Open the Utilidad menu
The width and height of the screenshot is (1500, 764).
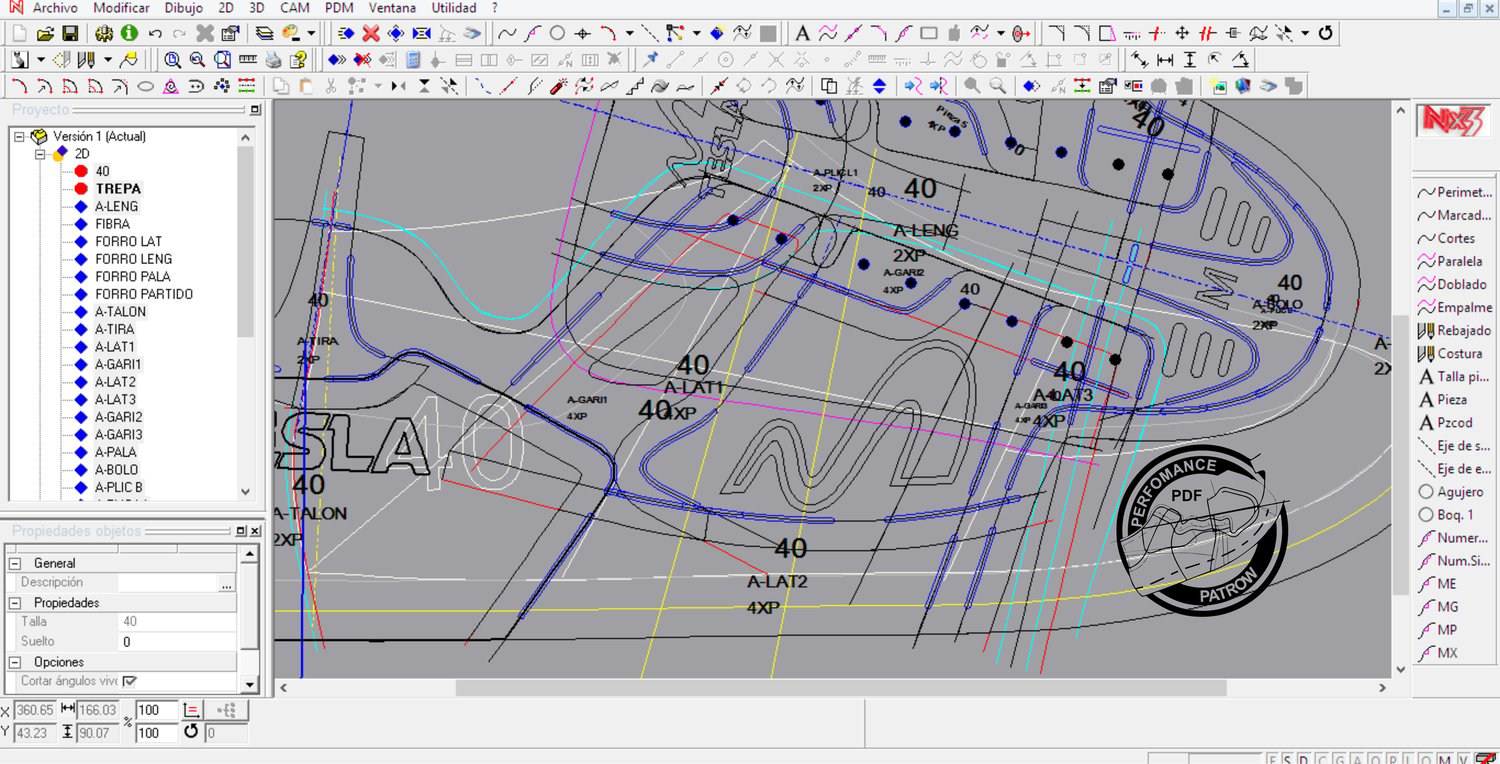pyautogui.click(x=454, y=8)
